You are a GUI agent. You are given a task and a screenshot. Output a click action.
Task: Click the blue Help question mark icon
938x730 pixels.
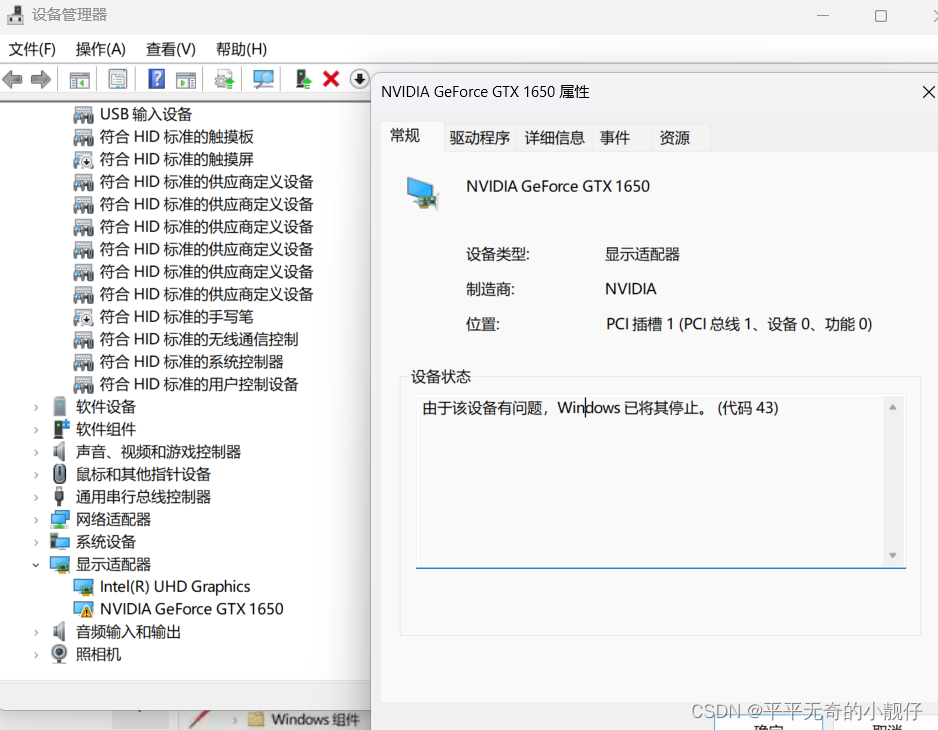[x=156, y=79]
